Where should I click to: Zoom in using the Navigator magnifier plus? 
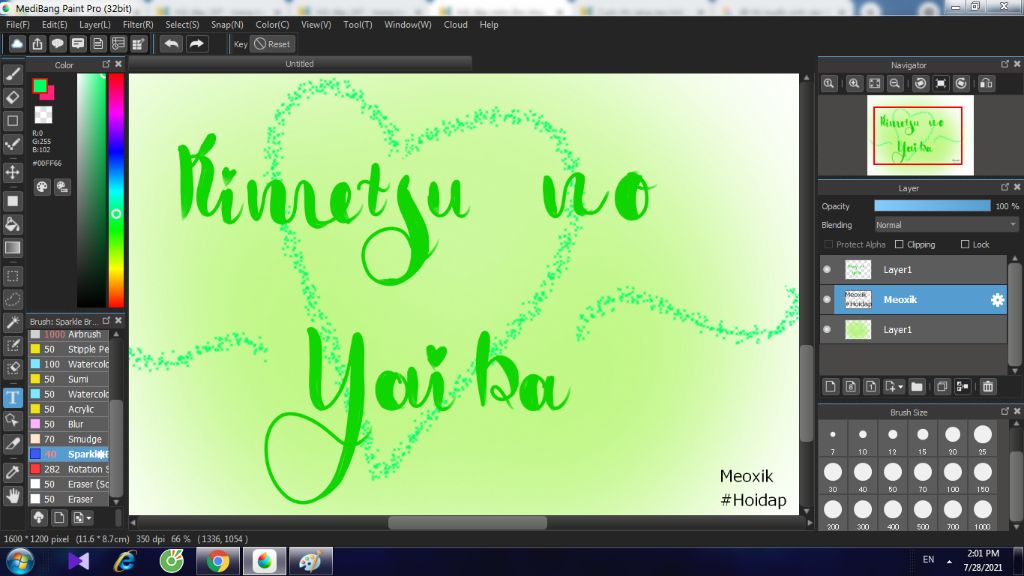(x=854, y=84)
